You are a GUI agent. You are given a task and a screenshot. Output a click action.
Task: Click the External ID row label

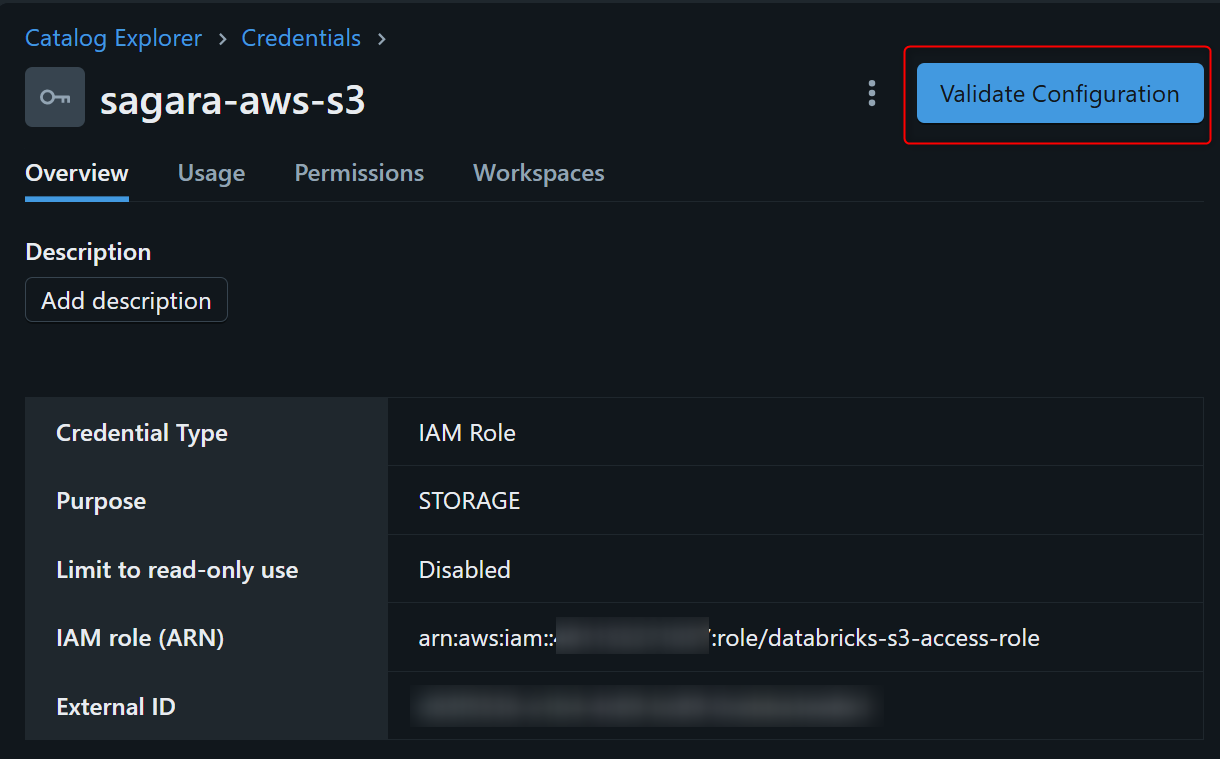[116, 707]
